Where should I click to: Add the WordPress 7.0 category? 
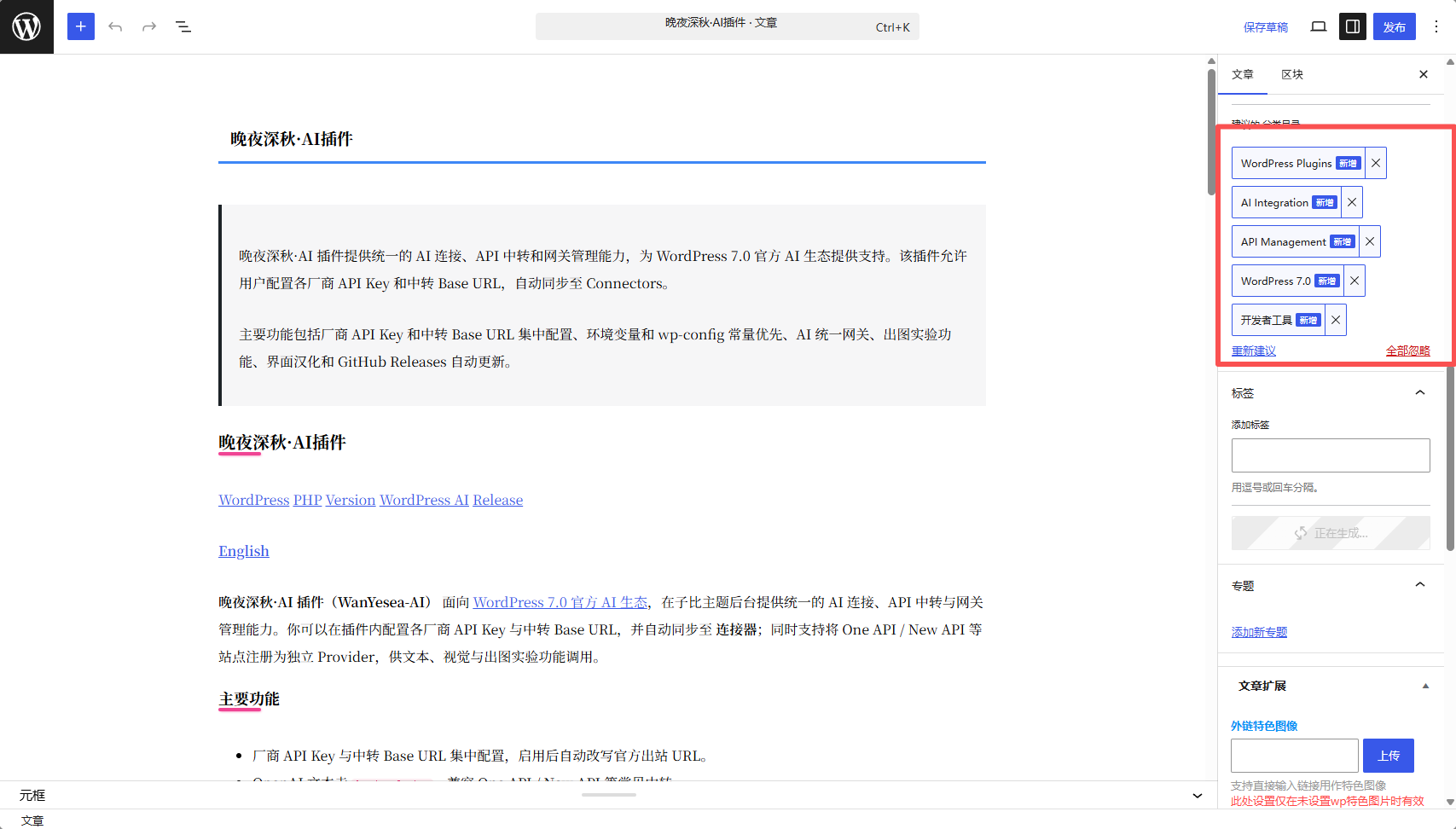pos(1288,281)
